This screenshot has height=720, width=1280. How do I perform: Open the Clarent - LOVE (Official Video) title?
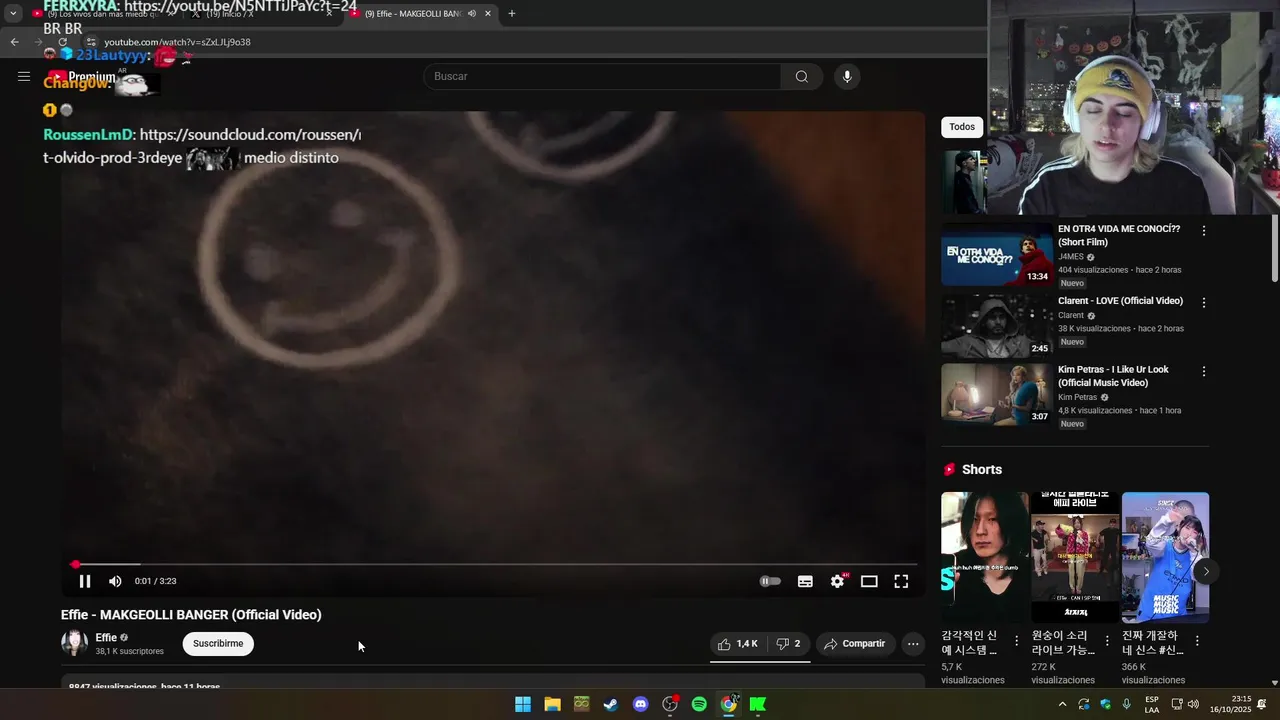(x=1120, y=301)
